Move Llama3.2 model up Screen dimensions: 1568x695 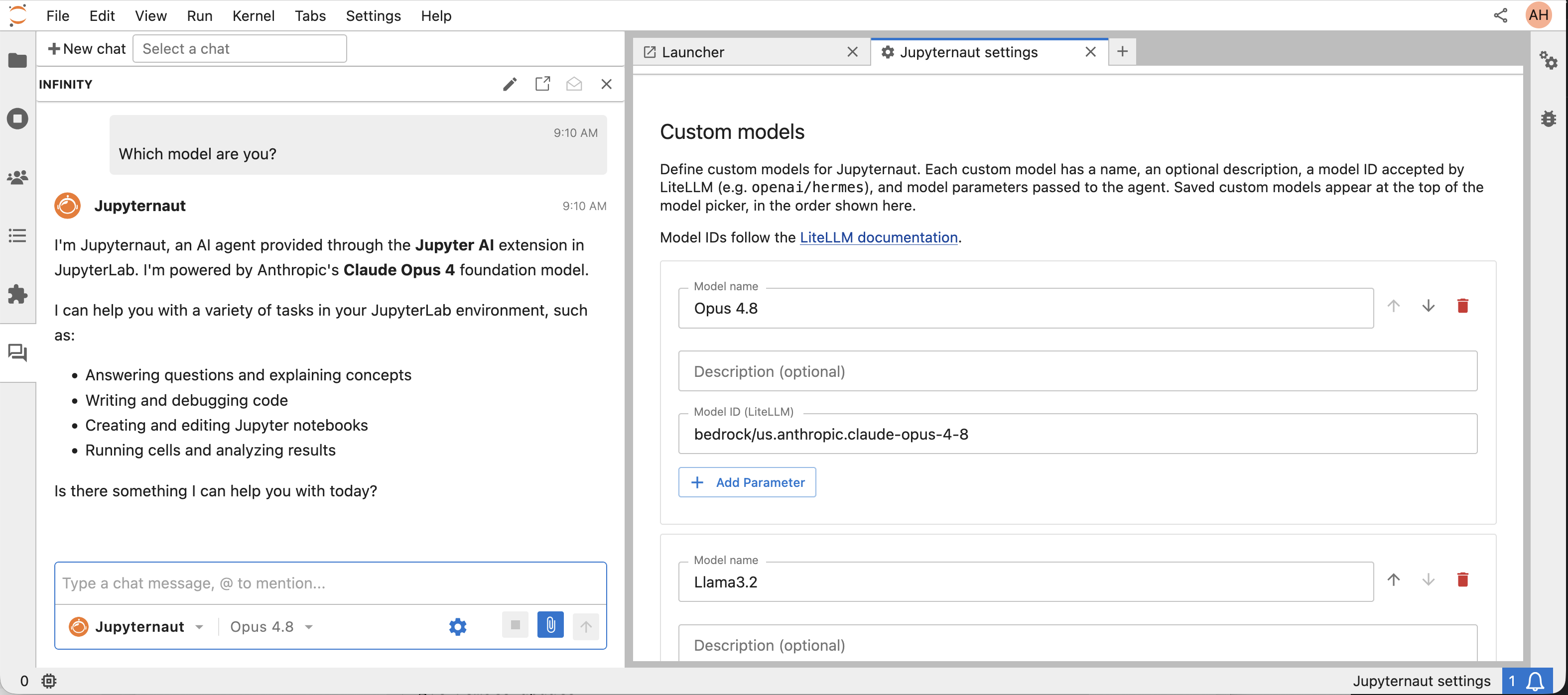[x=1393, y=579]
